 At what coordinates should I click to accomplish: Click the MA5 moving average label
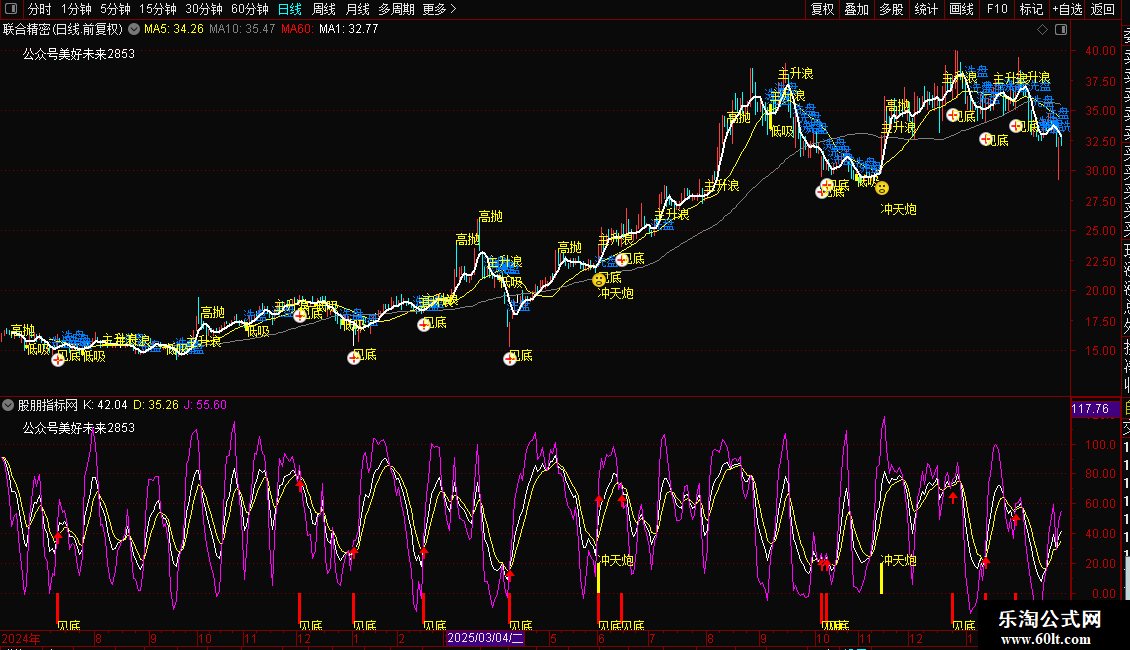point(174,29)
